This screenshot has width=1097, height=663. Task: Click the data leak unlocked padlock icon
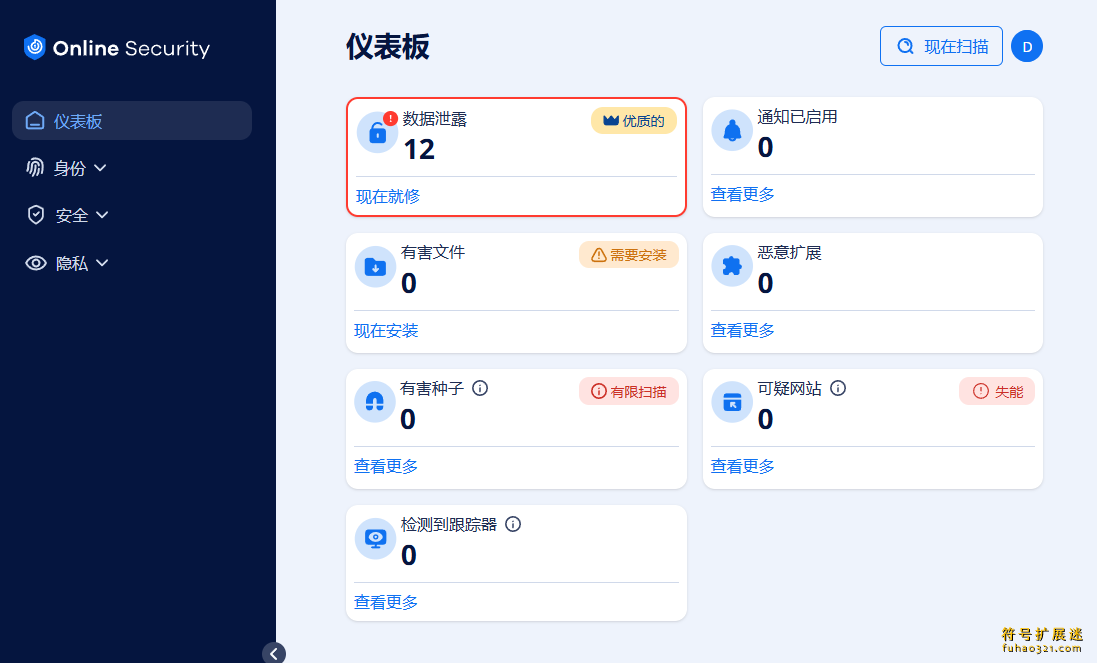[377, 132]
